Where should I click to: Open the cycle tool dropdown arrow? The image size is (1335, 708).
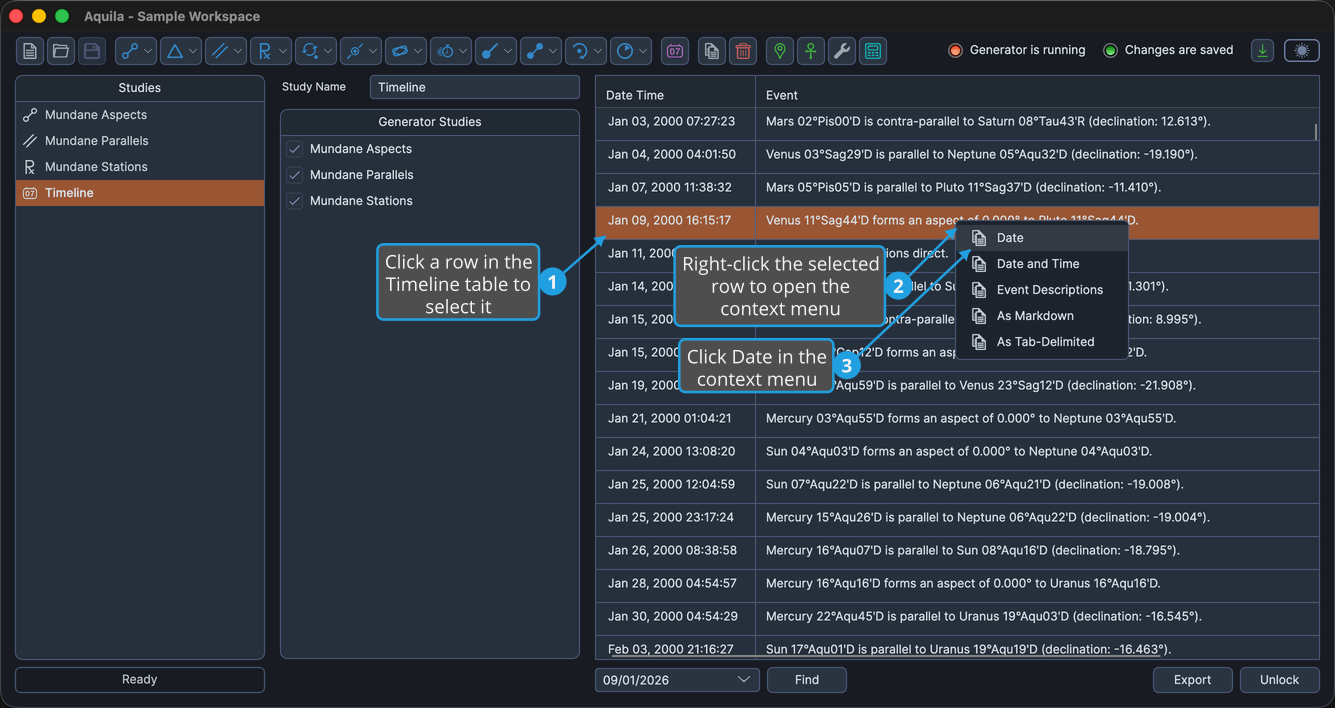pyautogui.click(x=328, y=51)
